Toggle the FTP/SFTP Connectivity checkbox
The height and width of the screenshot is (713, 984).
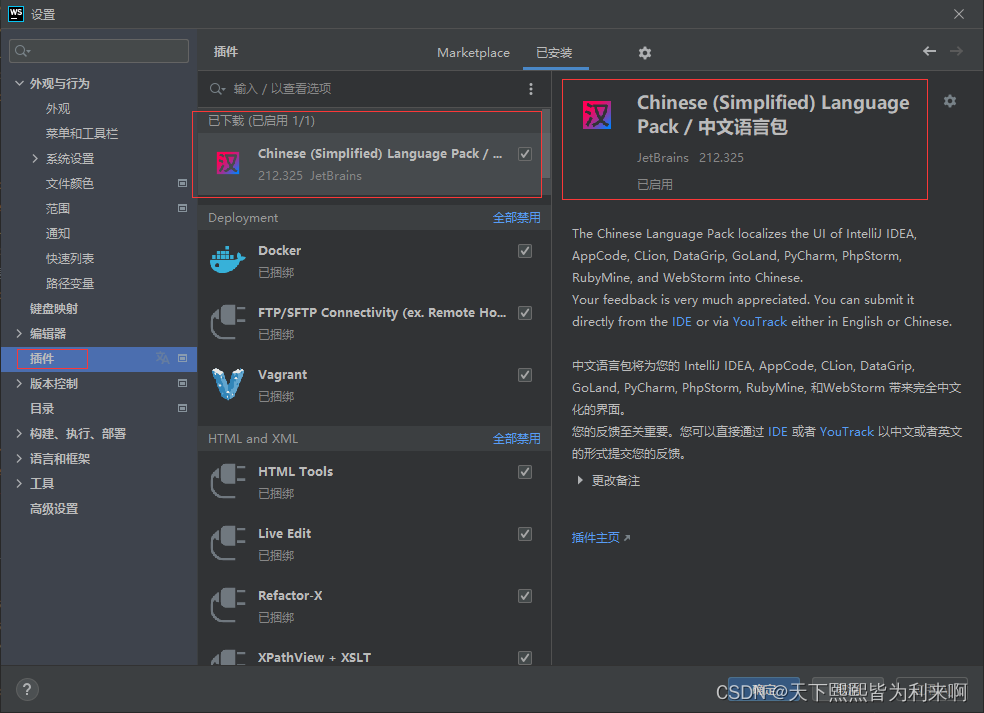525,313
